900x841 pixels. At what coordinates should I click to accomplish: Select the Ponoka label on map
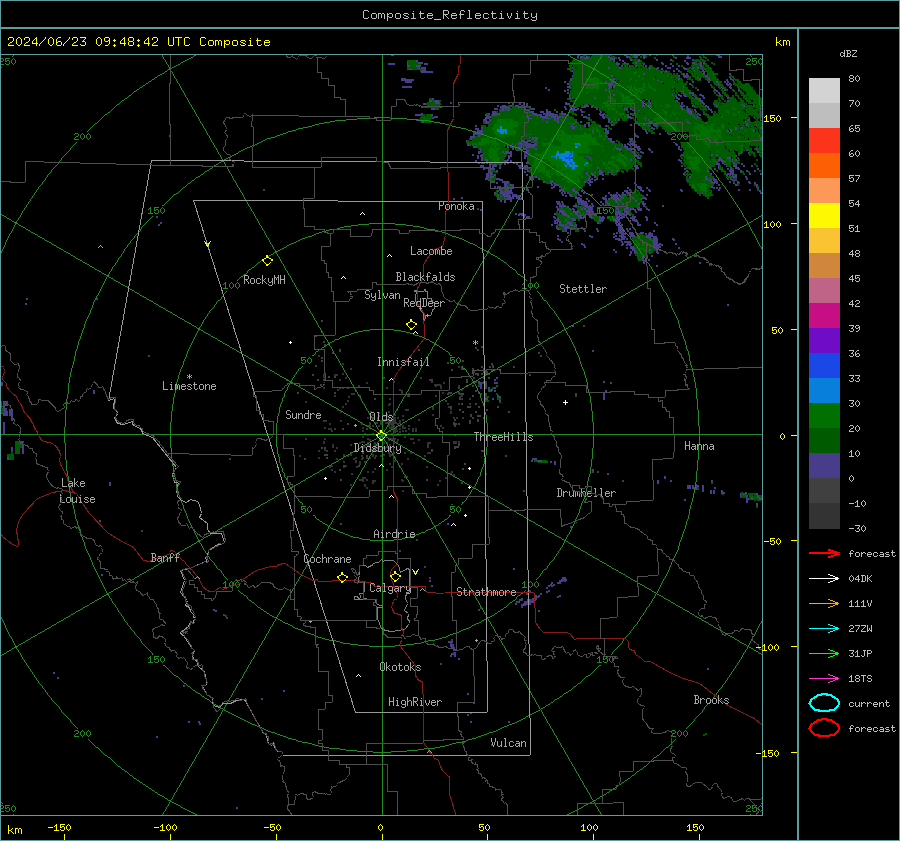tap(456, 206)
